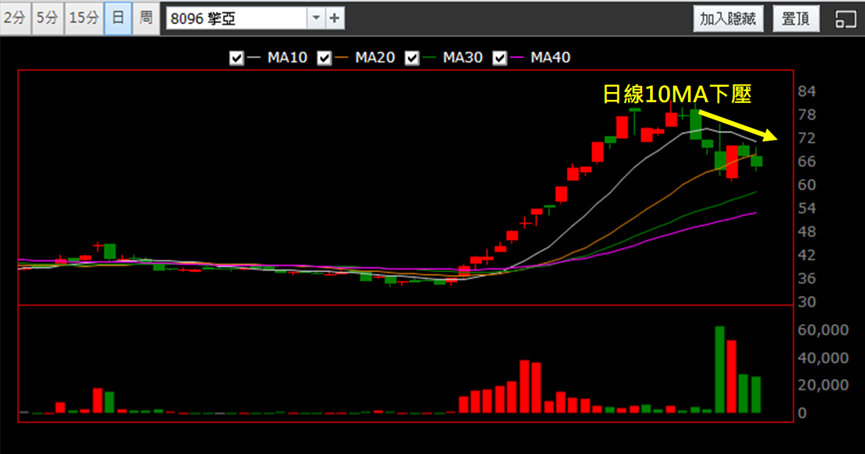865x454 pixels.
Task: Click the volume axis label 60,000
Action: click(823, 330)
